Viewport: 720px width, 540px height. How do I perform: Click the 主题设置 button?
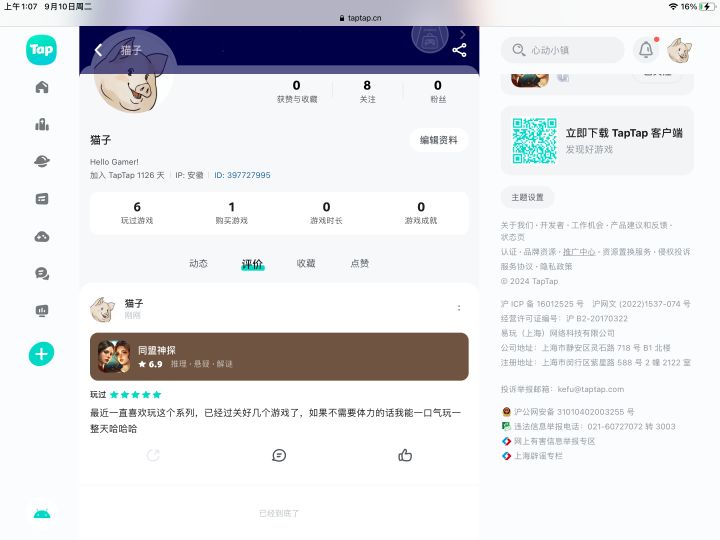tap(527, 197)
